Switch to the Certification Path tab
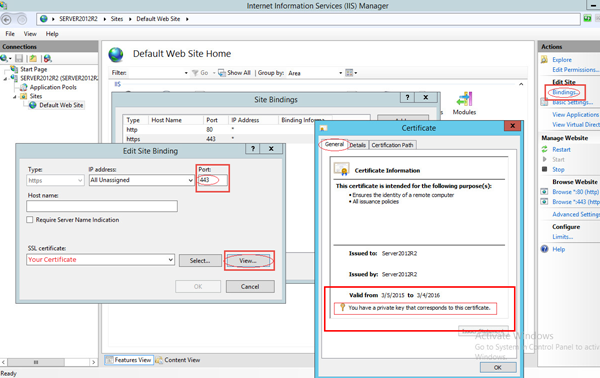Image resolution: width=600 pixels, height=378 pixels. pos(392,145)
